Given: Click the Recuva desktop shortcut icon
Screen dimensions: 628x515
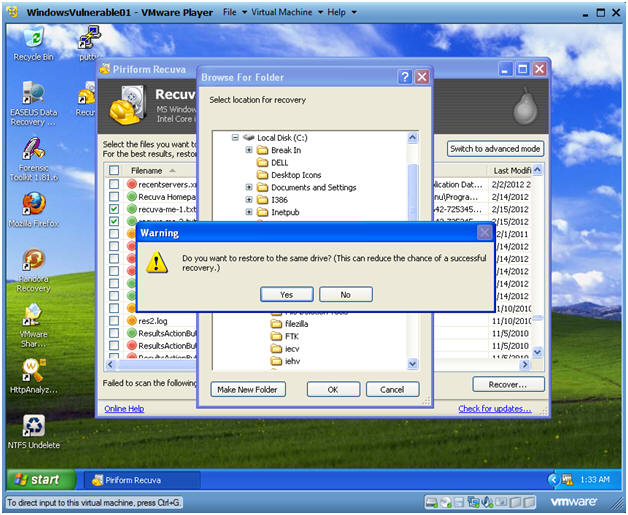Looking at the screenshot, I should tap(87, 99).
